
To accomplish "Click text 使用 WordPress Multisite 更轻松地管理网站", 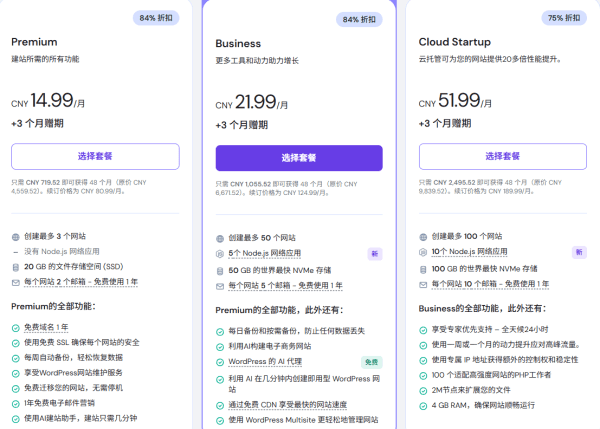I will point(303,420).
